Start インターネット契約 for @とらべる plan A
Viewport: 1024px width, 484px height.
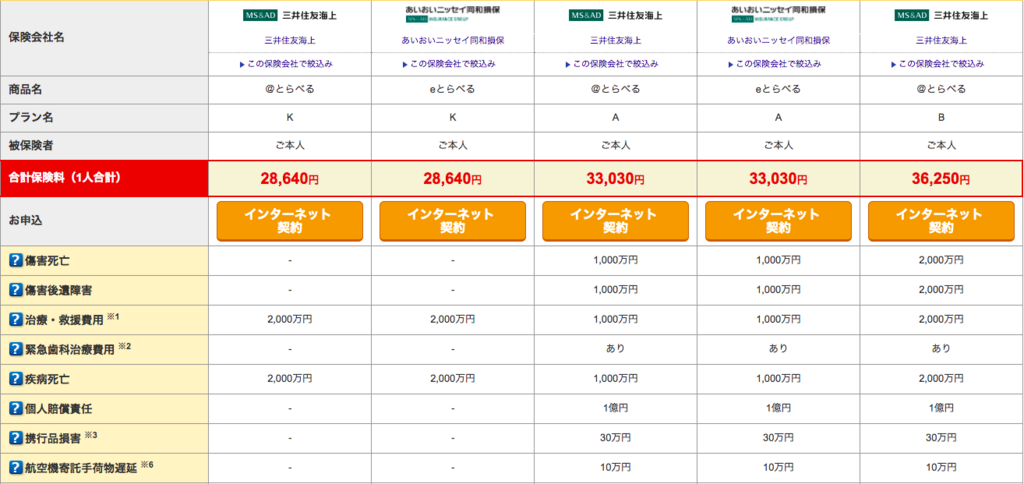point(616,221)
